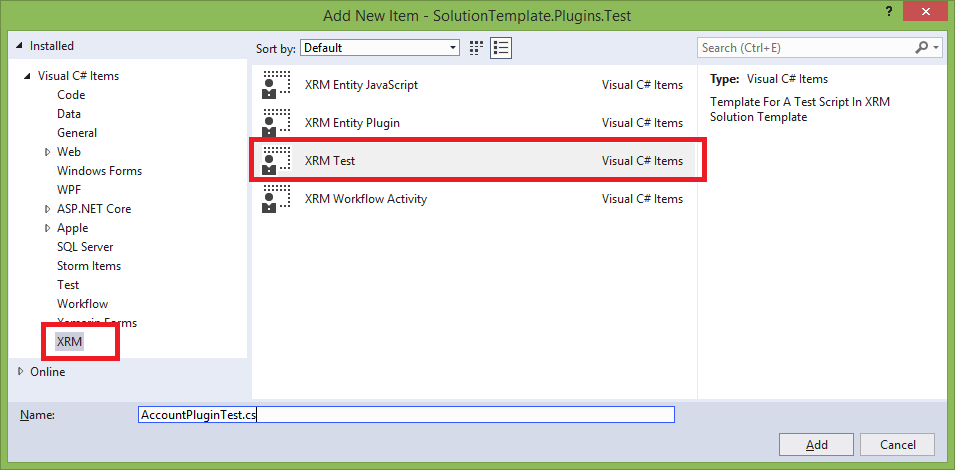Image resolution: width=955 pixels, height=470 pixels.
Task: Select the SQL Server category
Action: coord(85,247)
